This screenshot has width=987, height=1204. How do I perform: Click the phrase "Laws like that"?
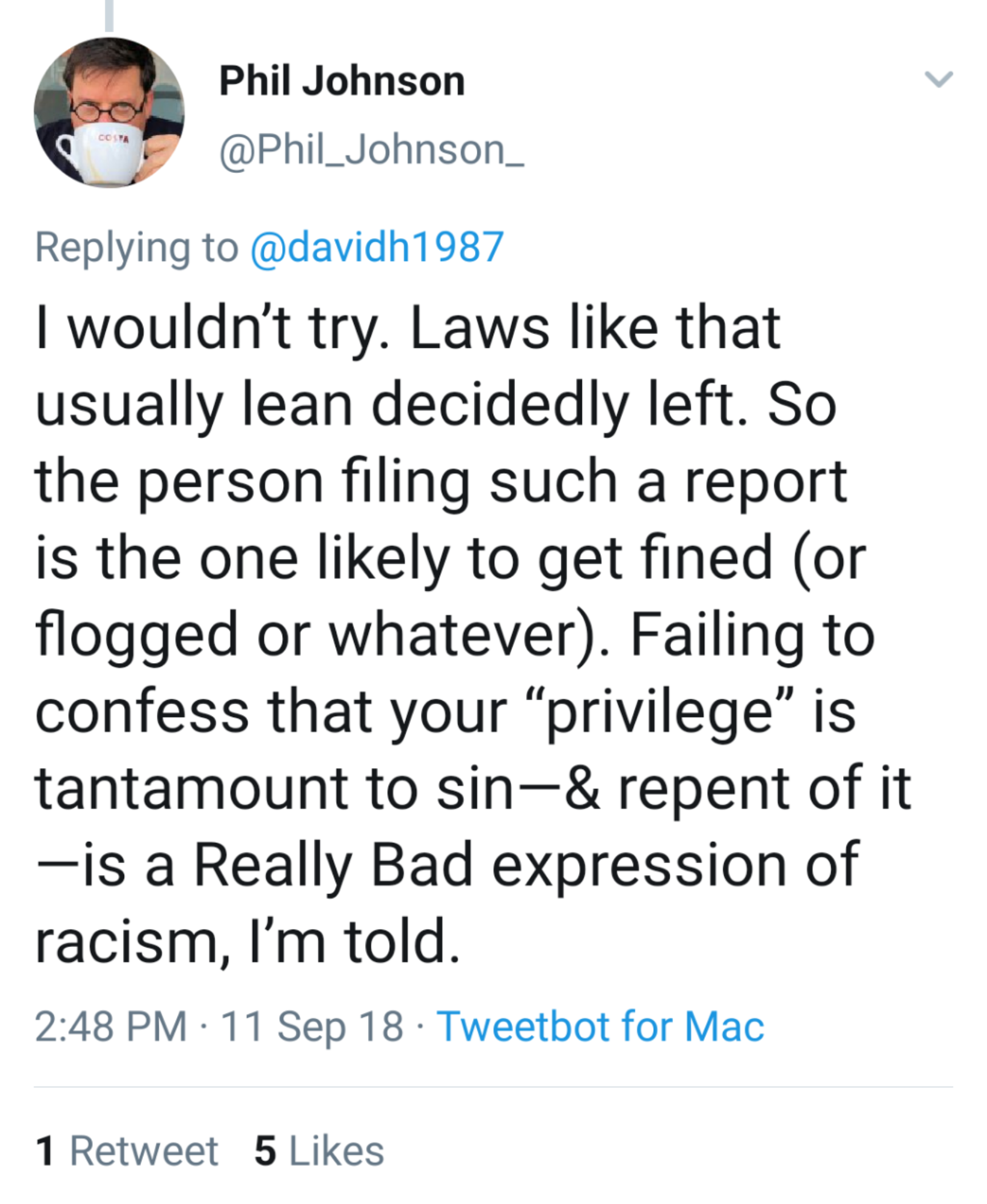[595, 328]
